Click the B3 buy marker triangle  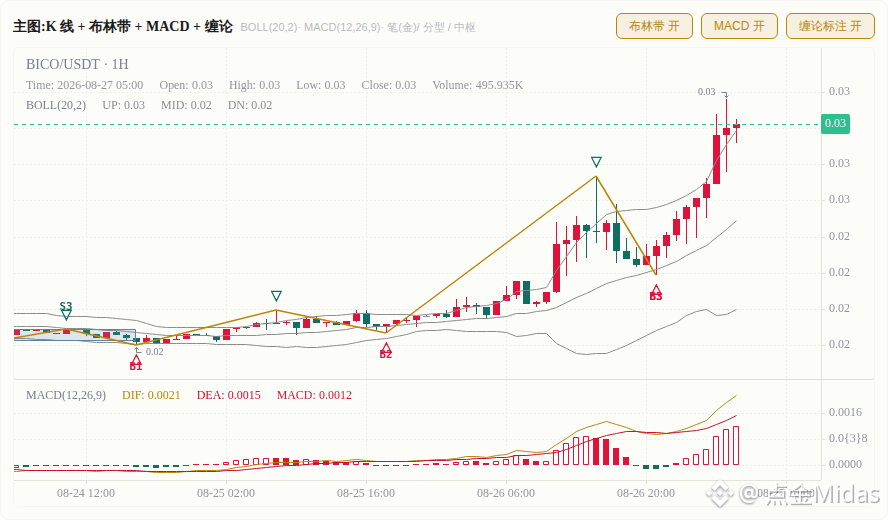656,289
